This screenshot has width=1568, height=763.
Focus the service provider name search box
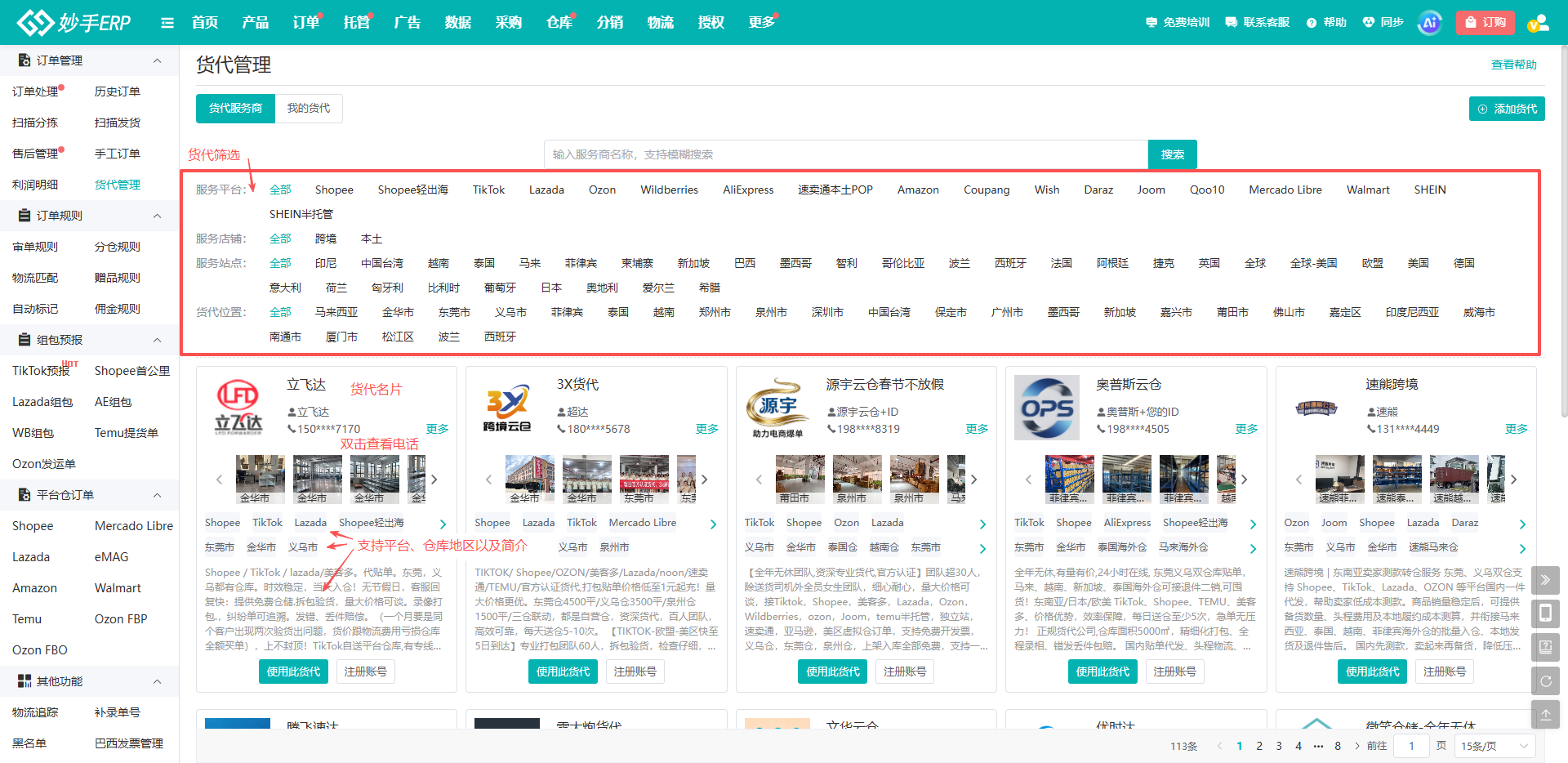pyautogui.click(x=846, y=154)
